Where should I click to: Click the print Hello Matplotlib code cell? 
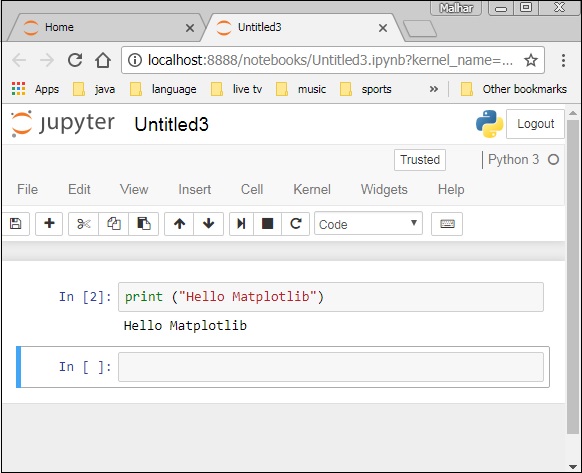point(331,297)
